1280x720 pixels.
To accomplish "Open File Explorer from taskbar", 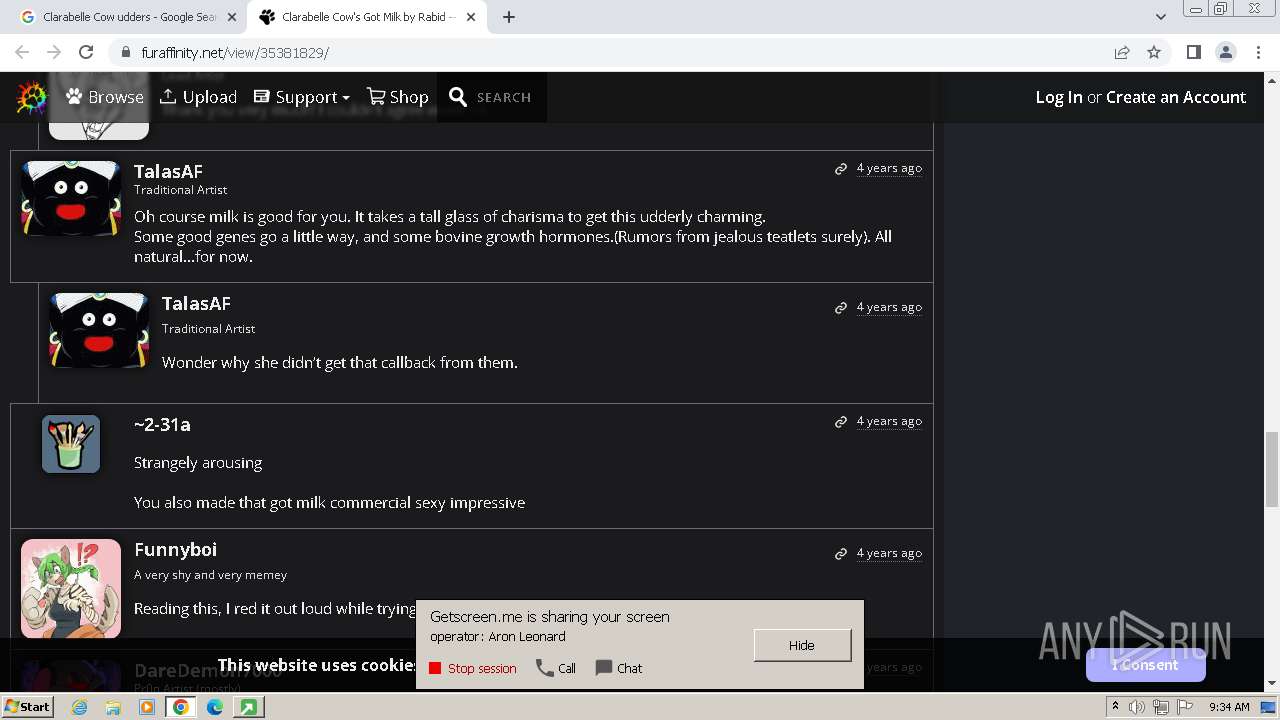I will click(x=113, y=707).
